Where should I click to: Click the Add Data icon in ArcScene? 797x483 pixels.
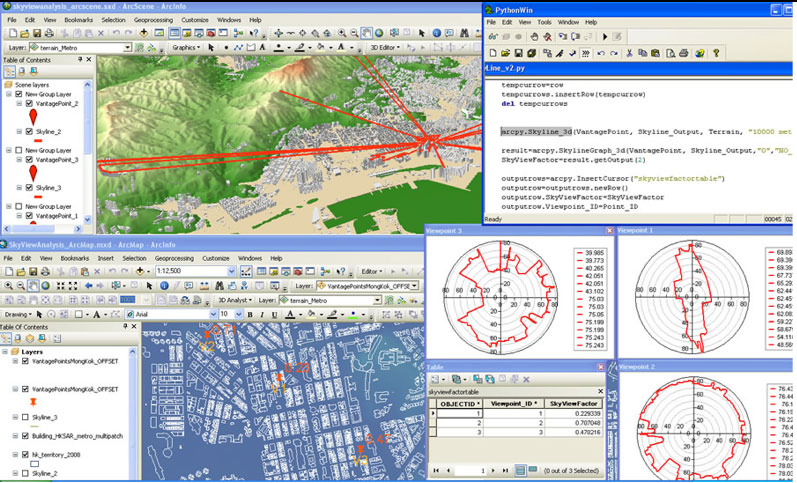coord(145,33)
